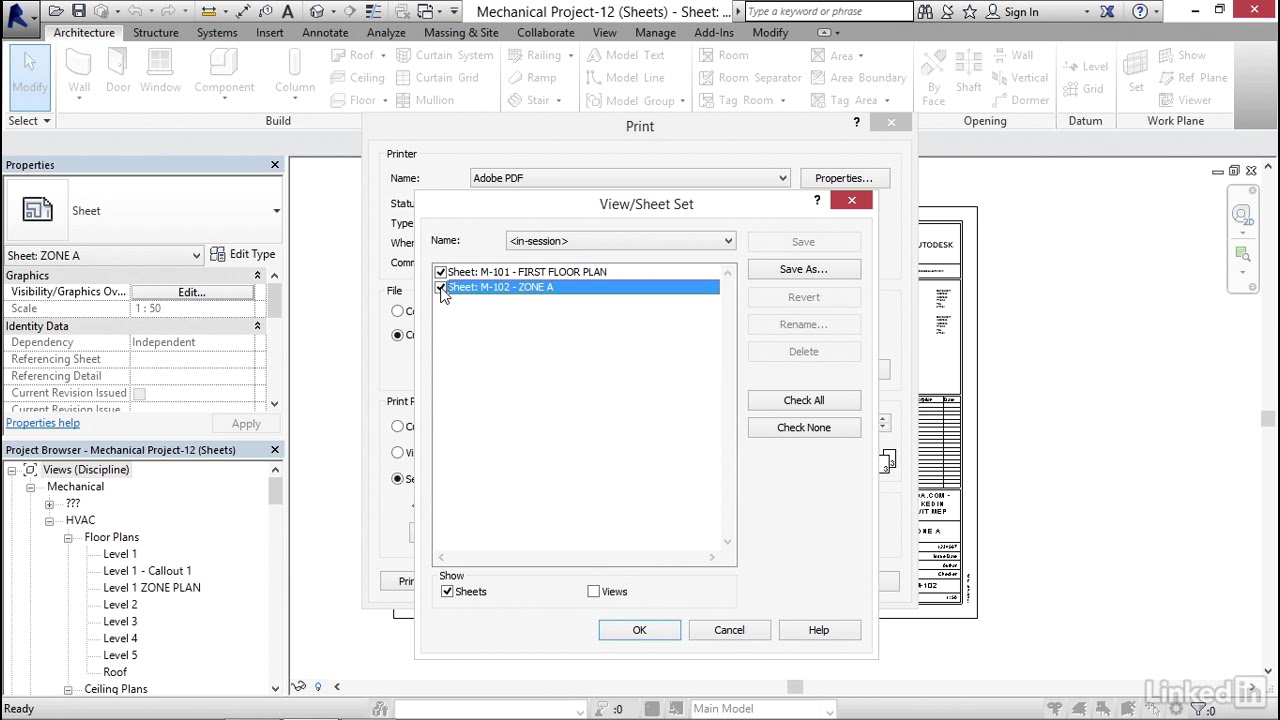Click the Wall tool icon
The height and width of the screenshot is (720, 1280).
(79, 74)
